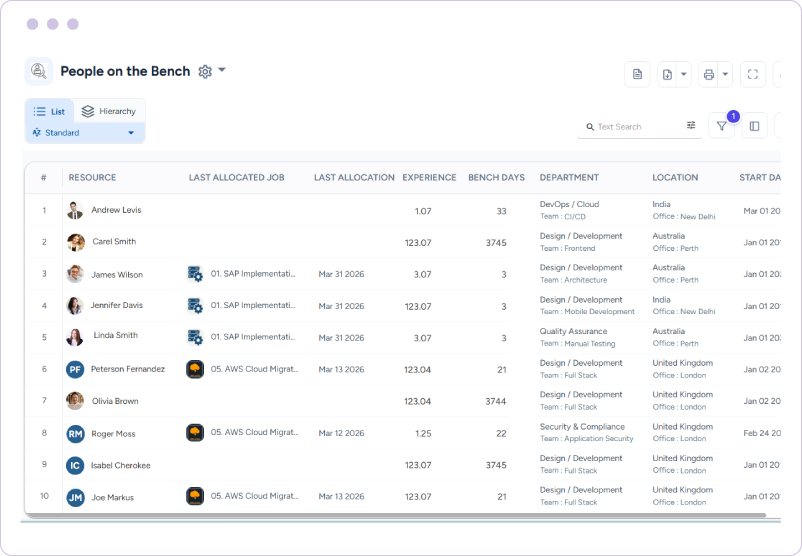Click Andrew Levis avatar photo

[75, 210]
